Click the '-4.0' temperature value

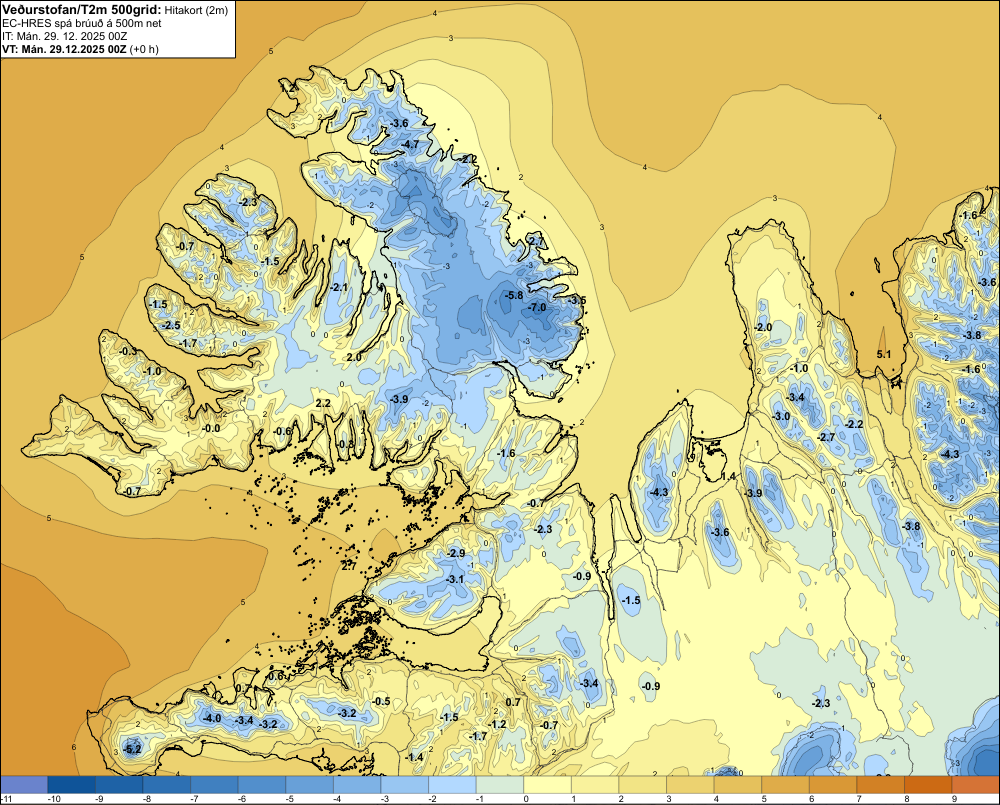coord(211,718)
